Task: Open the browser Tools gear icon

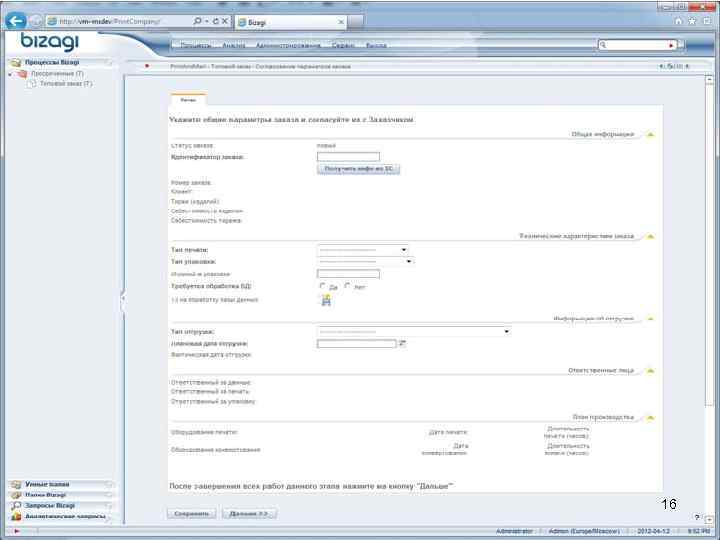Action: pos(707,21)
